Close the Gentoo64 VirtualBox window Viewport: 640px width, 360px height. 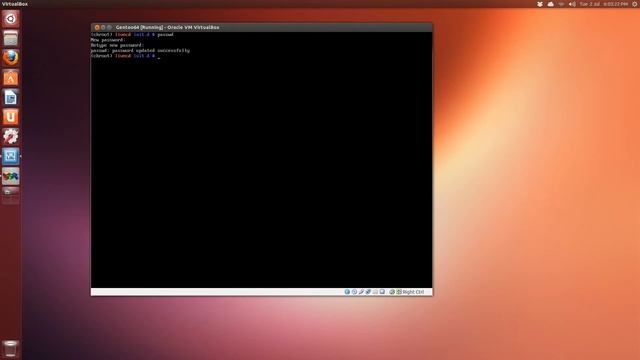[97, 27]
